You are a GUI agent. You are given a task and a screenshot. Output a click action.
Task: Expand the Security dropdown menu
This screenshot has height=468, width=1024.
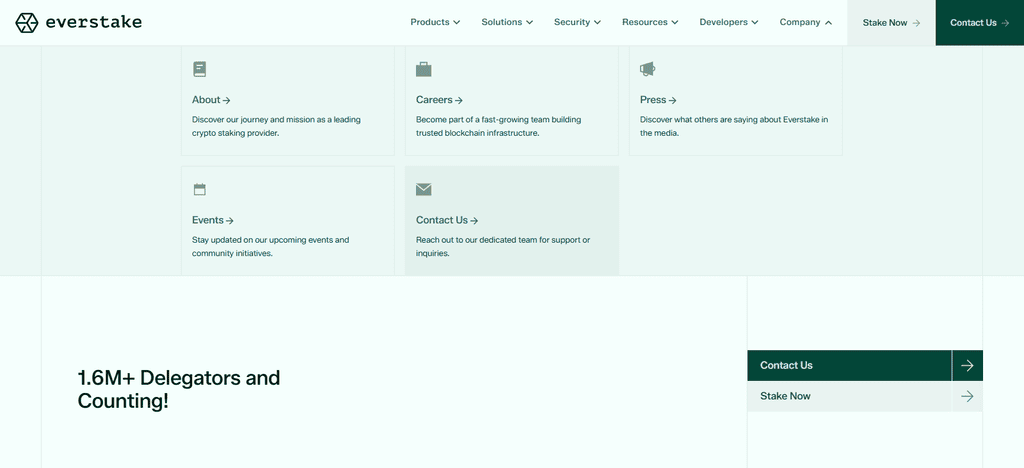click(577, 22)
